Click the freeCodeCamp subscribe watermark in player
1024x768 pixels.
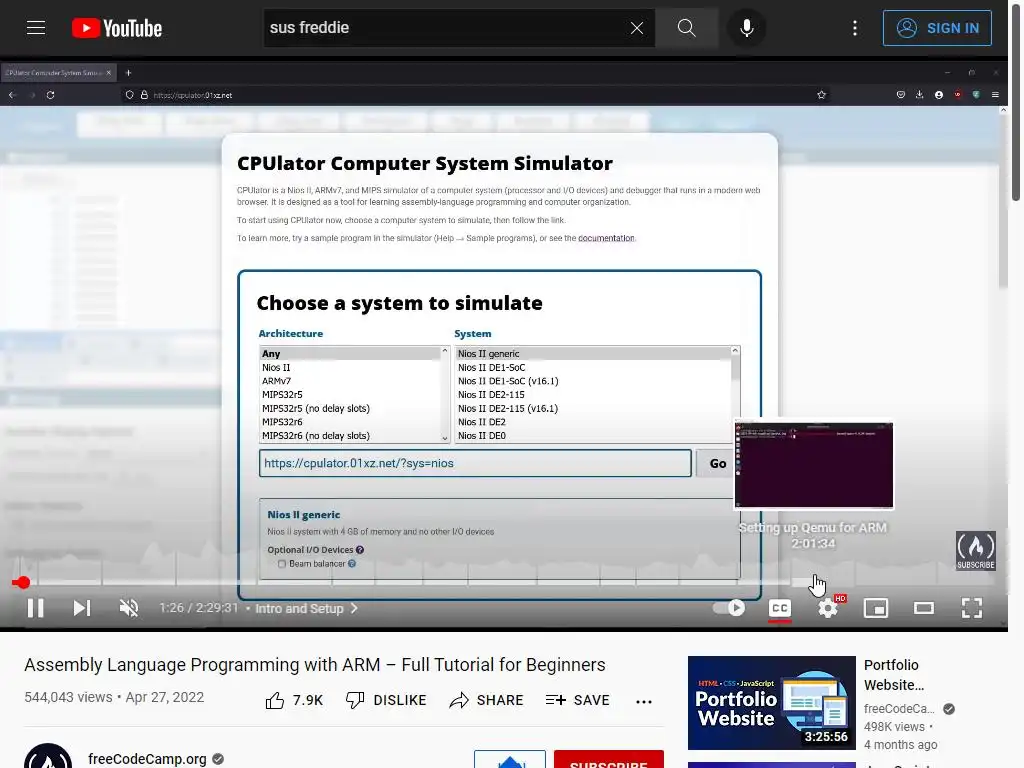(x=976, y=551)
